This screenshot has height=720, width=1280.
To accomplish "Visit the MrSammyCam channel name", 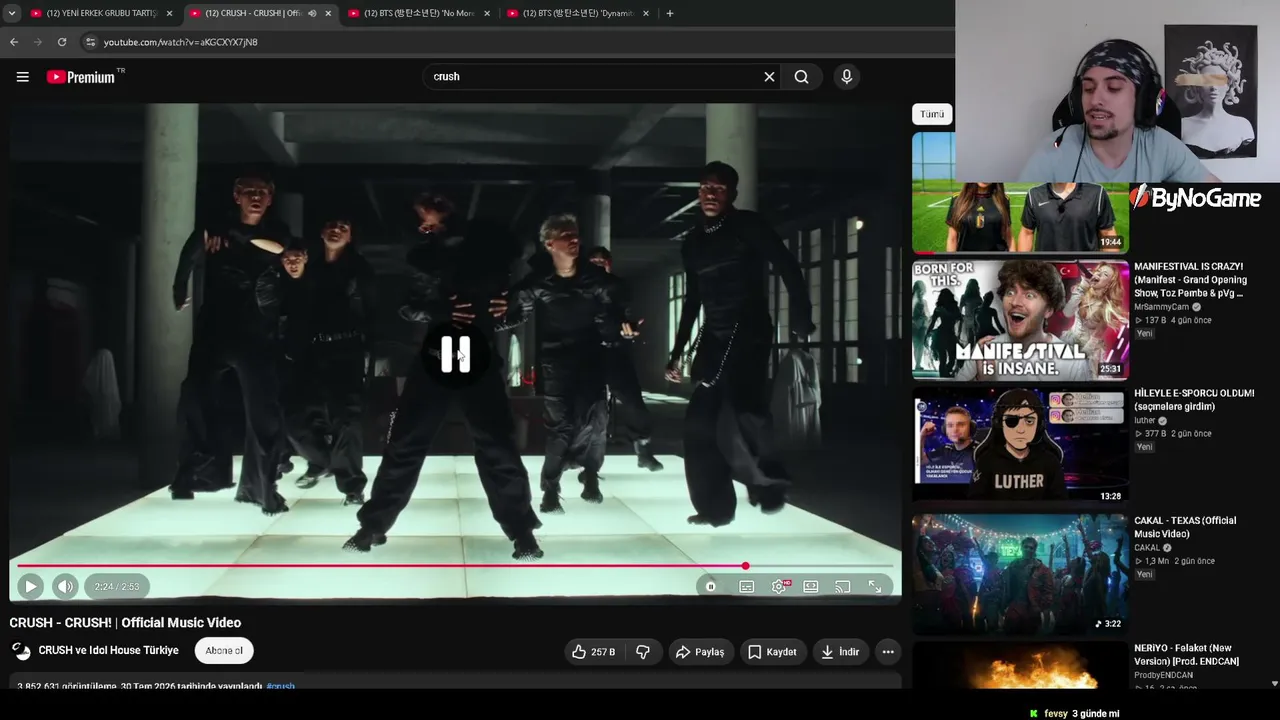I will [1161, 307].
